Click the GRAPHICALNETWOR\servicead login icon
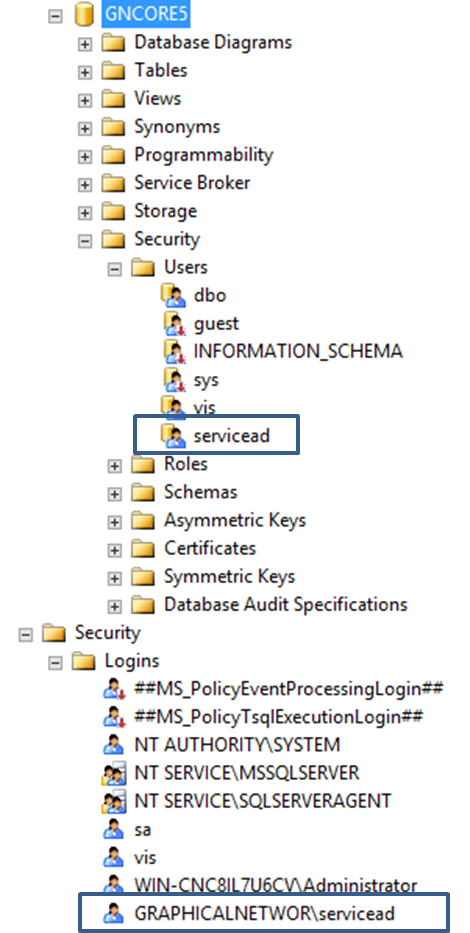This screenshot has width=470, height=933. (113, 913)
